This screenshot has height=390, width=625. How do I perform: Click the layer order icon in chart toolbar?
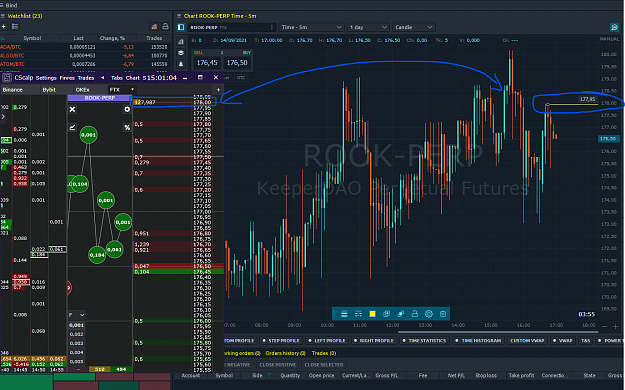[x=401, y=314]
